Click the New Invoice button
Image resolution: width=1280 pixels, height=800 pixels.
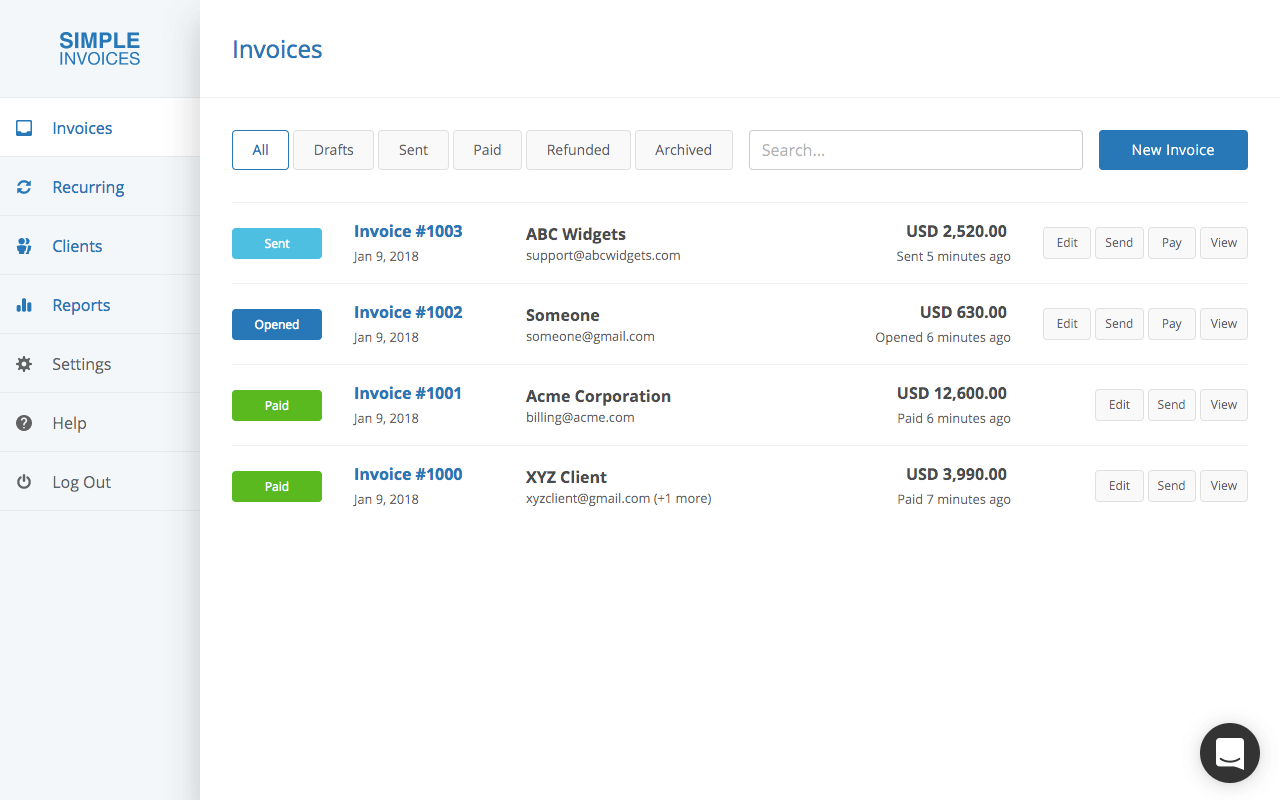(1173, 149)
